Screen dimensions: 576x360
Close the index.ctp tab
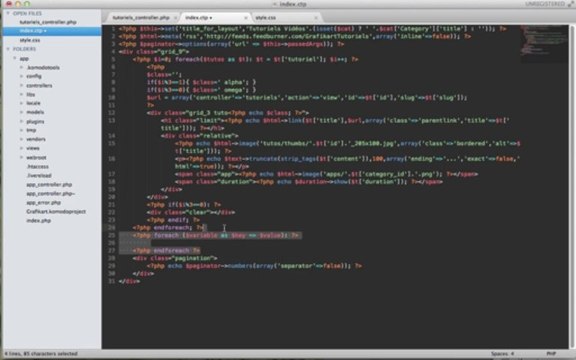click(246, 18)
